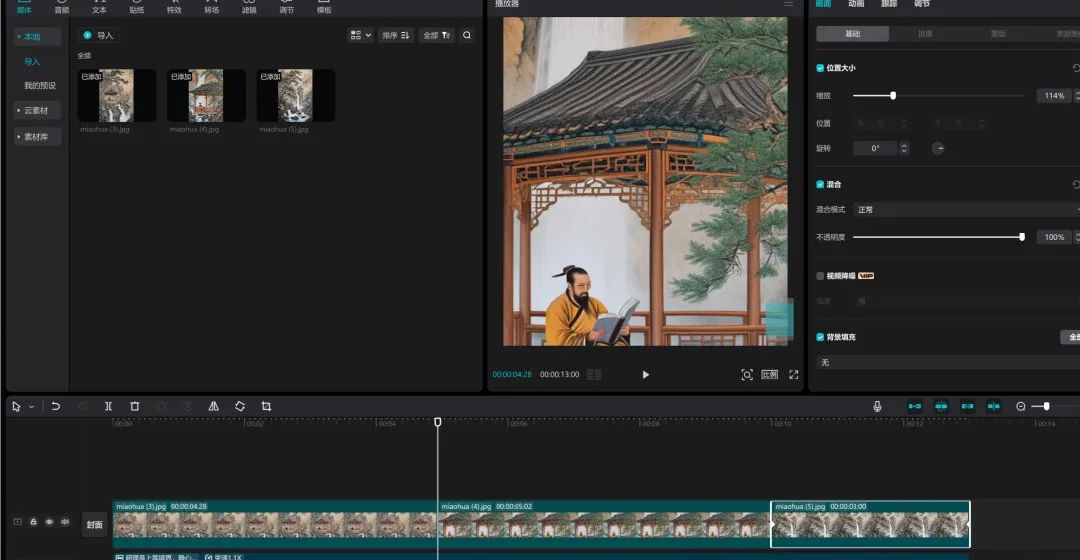Enter fullscreen preview mode
The image size is (1080, 560).
(793, 375)
